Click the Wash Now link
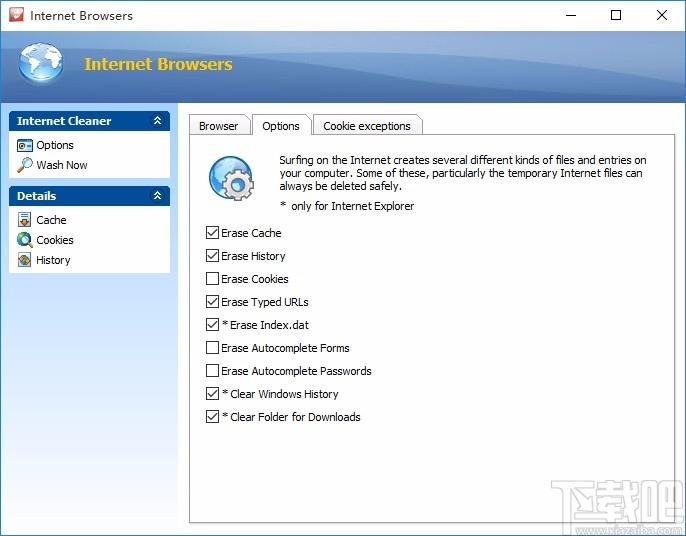 point(62,165)
